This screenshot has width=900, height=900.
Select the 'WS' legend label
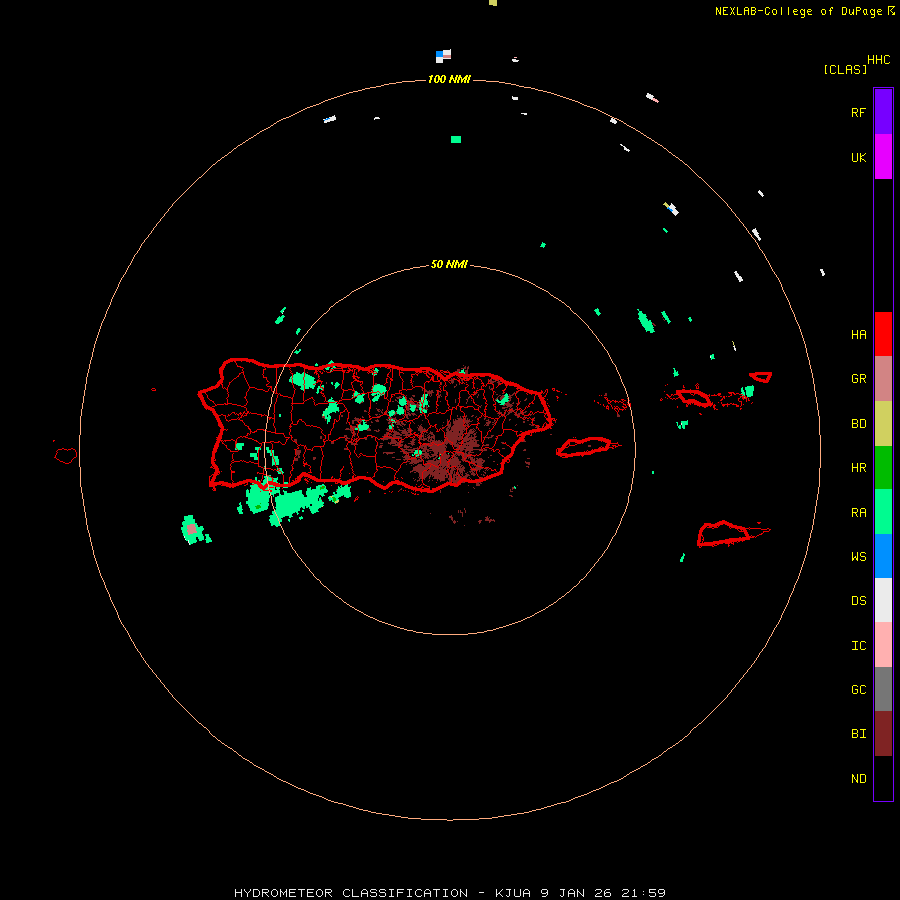coord(858,556)
